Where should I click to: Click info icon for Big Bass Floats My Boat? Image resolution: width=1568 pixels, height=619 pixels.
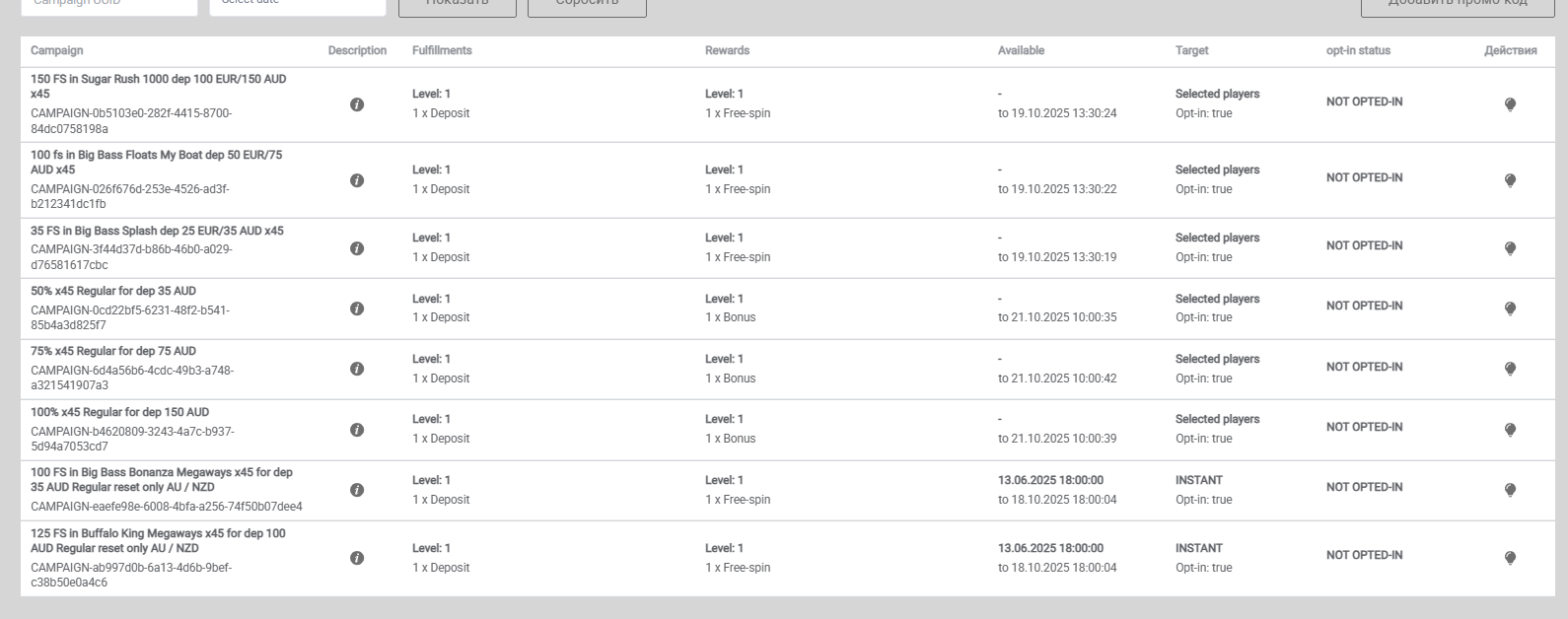click(x=357, y=180)
